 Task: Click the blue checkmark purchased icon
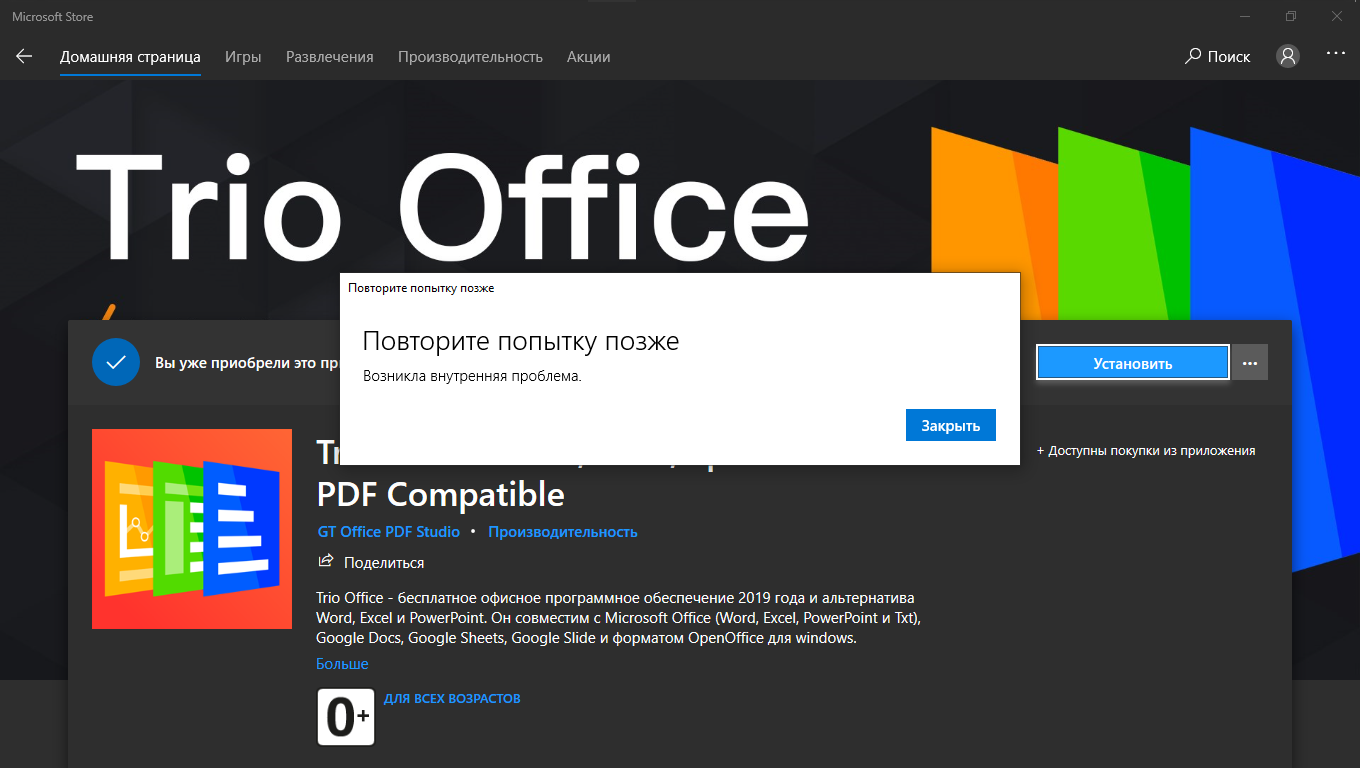(x=116, y=362)
